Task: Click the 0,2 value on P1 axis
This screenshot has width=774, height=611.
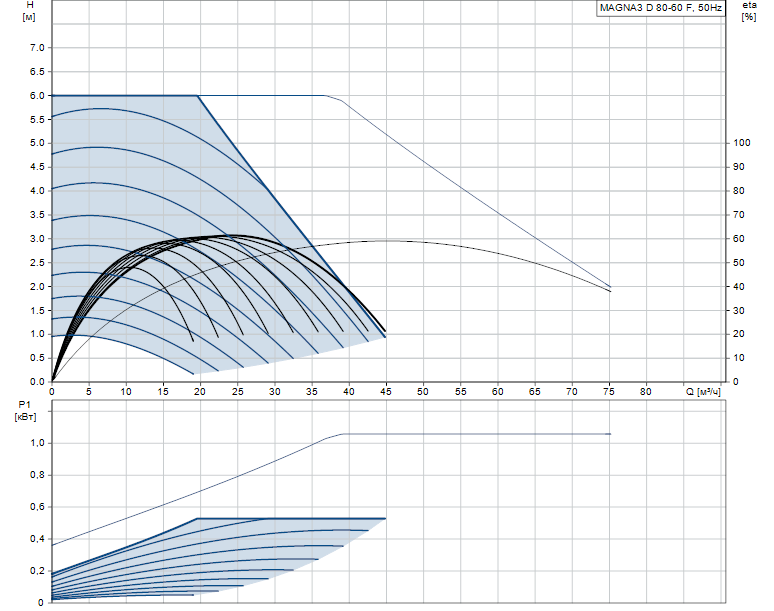Action: 37,571
